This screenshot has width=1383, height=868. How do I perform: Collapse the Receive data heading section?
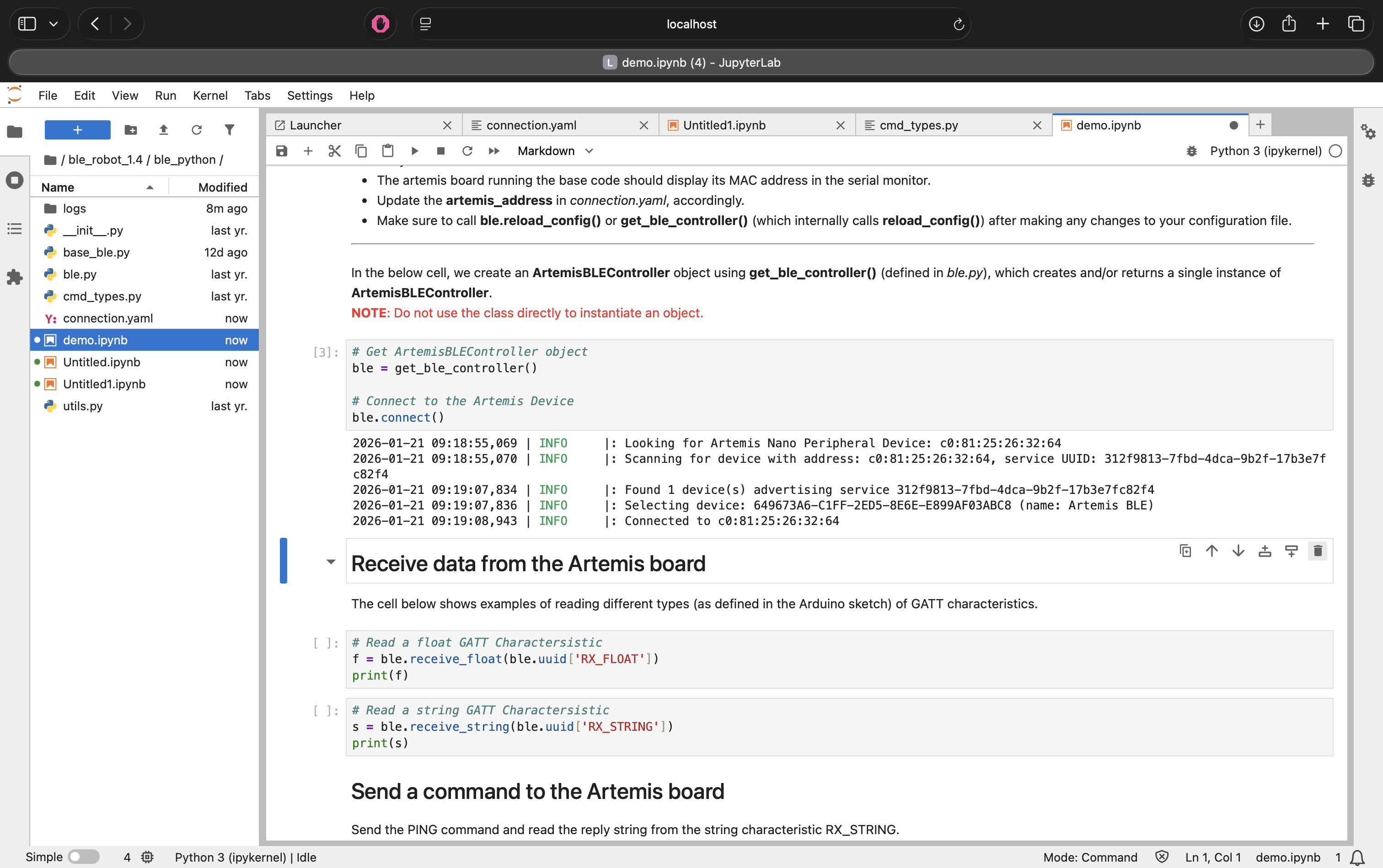(x=331, y=562)
